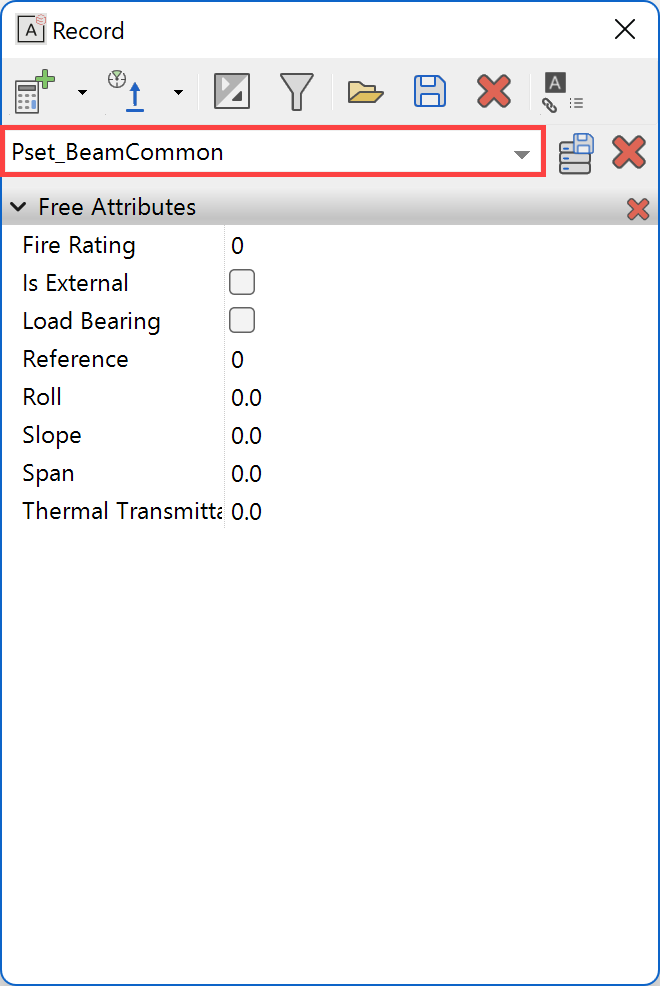Delete attribute set with large red X
This screenshot has height=986, width=660.
coord(629,153)
